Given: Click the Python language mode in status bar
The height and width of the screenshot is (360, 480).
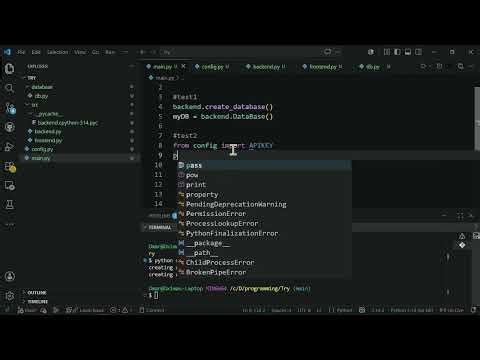Looking at the screenshot, I should [x=344, y=310].
